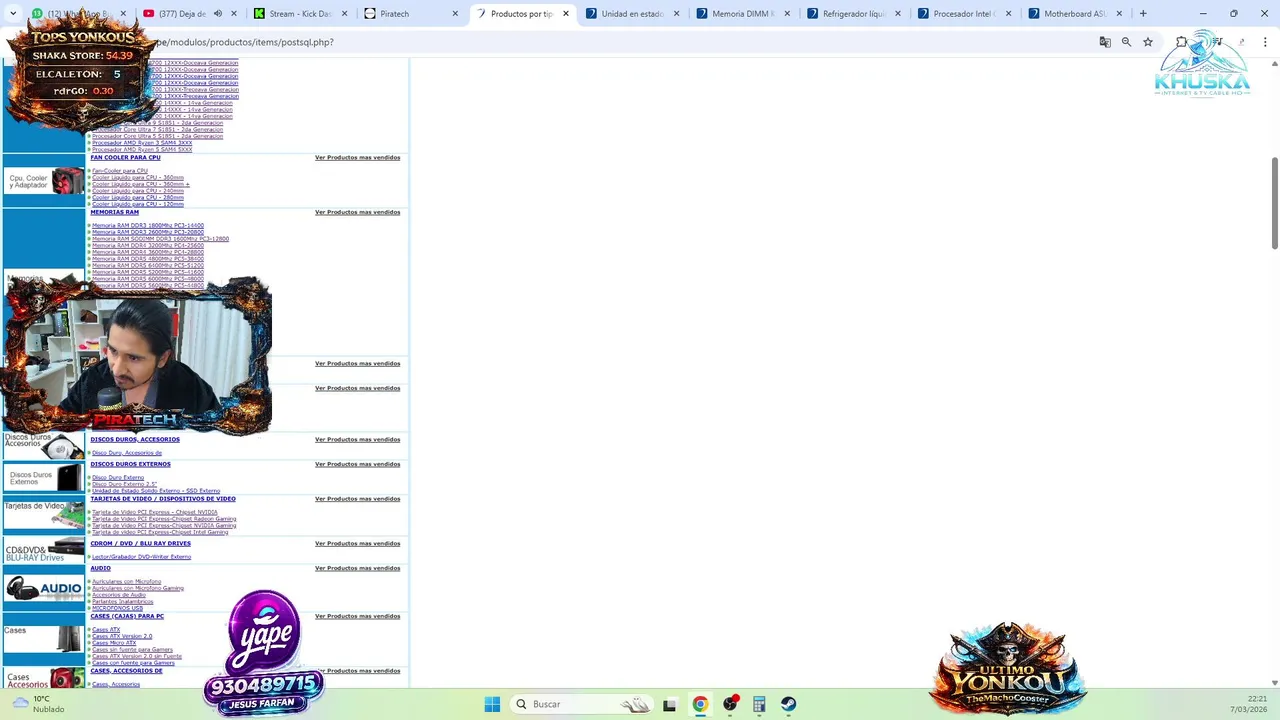Click the CD&DVD& BLU-RAY Drives category image
The image size is (1280, 720).
(x=44, y=549)
